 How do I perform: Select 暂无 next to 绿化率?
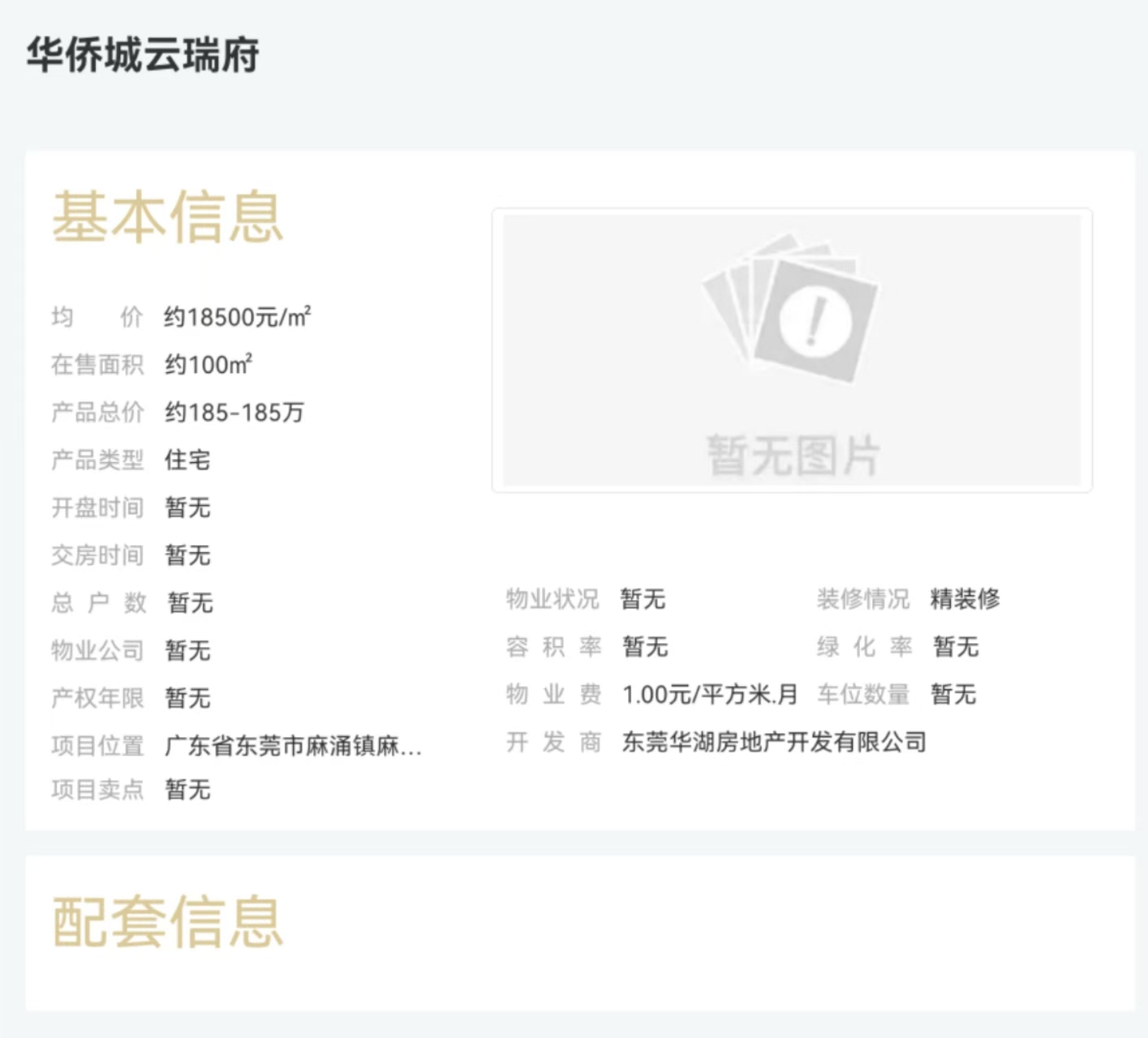pyautogui.click(x=956, y=646)
